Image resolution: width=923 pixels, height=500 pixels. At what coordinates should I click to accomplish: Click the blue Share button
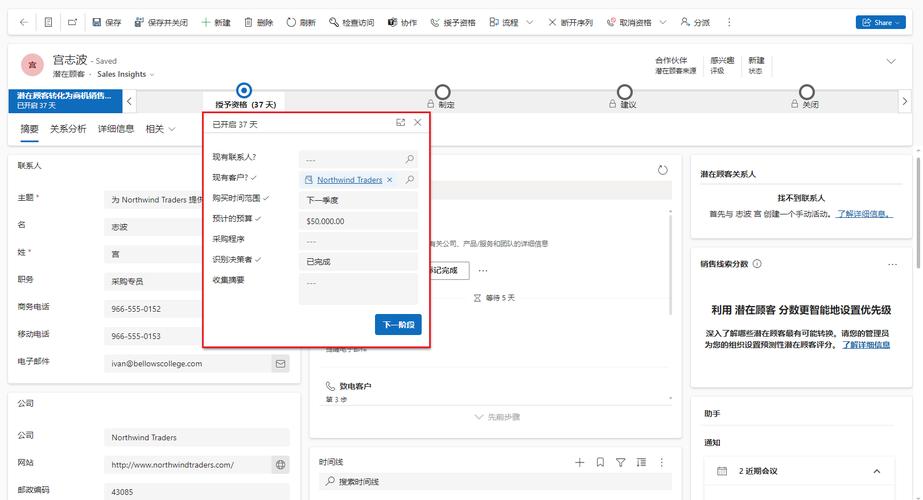(x=881, y=22)
